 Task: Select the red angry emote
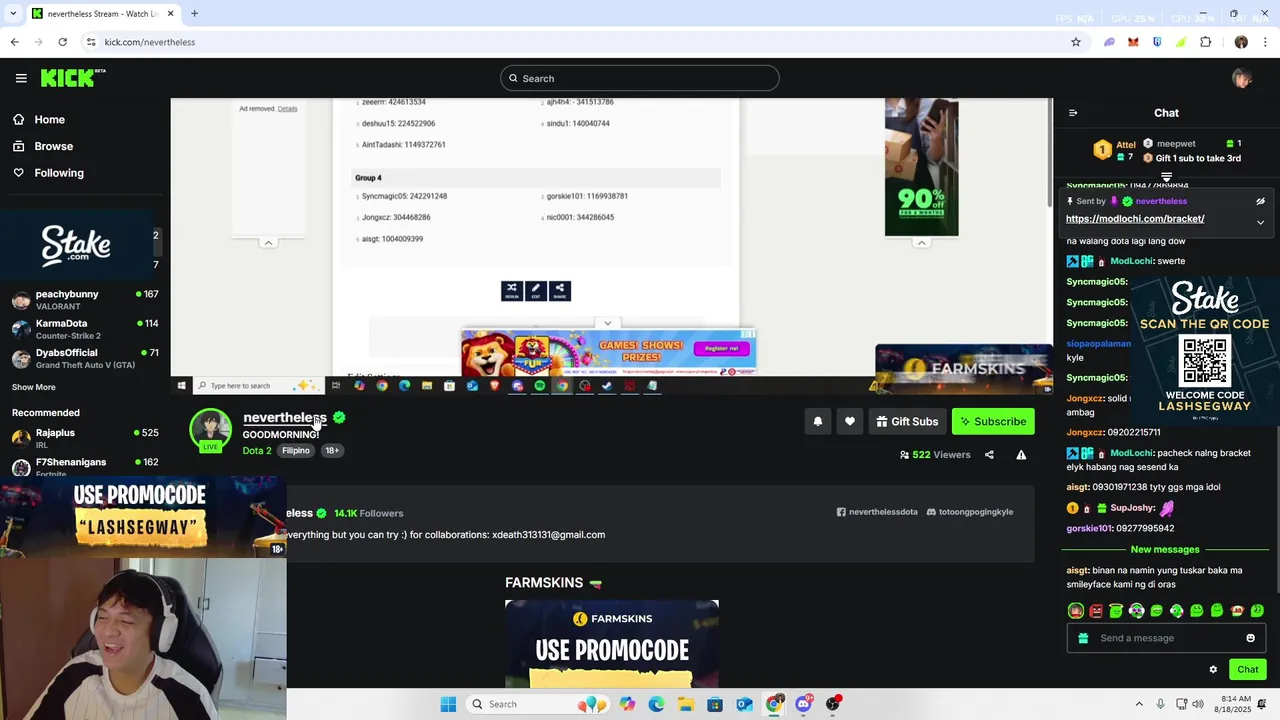(1096, 610)
